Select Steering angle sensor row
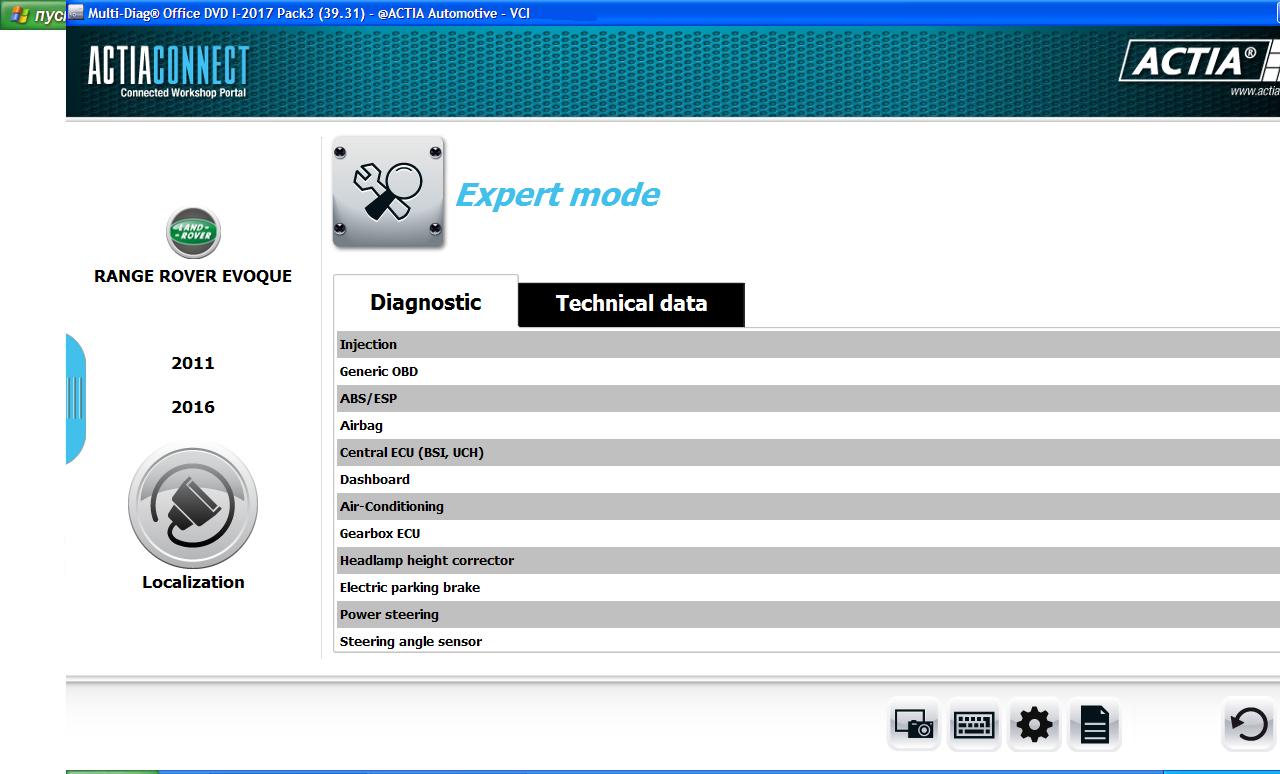Image resolution: width=1280 pixels, height=774 pixels. (x=808, y=641)
